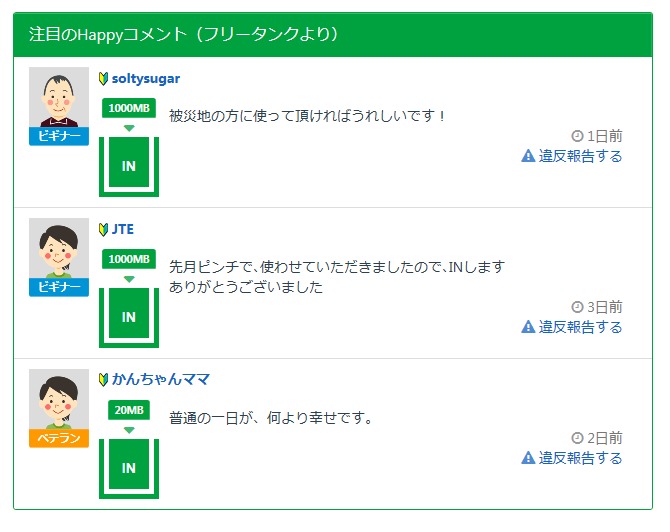
Task: Report かんちゃんママ's comment with 違反報告する
Action: pyautogui.click(x=572, y=458)
